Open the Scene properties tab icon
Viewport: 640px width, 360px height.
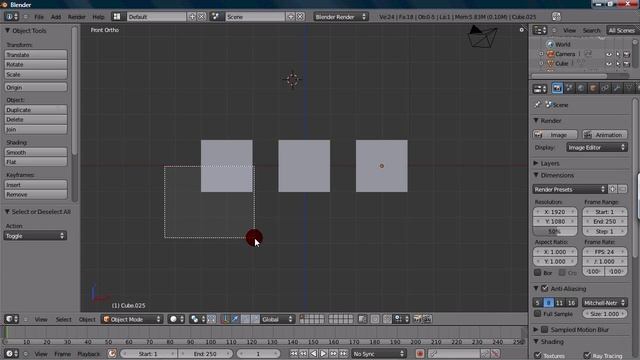click(569, 88)
